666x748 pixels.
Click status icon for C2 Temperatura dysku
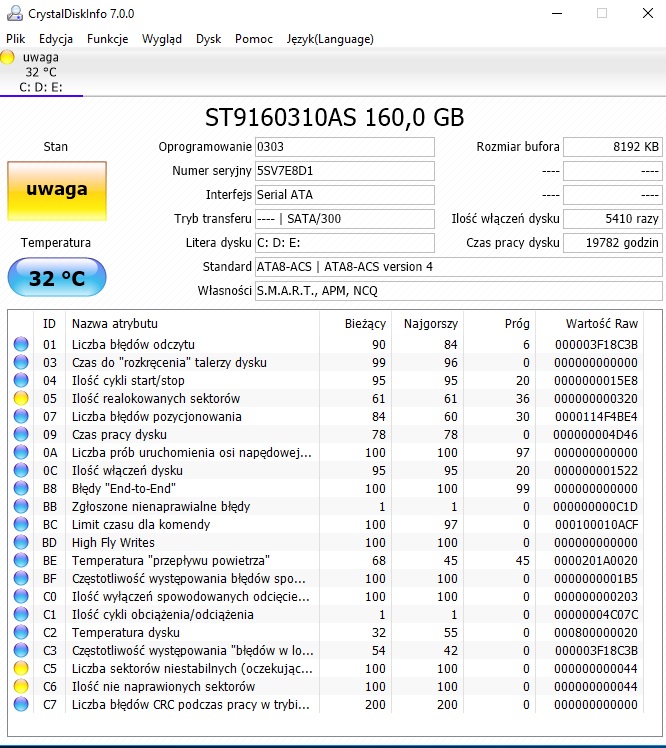coord(21,632)
